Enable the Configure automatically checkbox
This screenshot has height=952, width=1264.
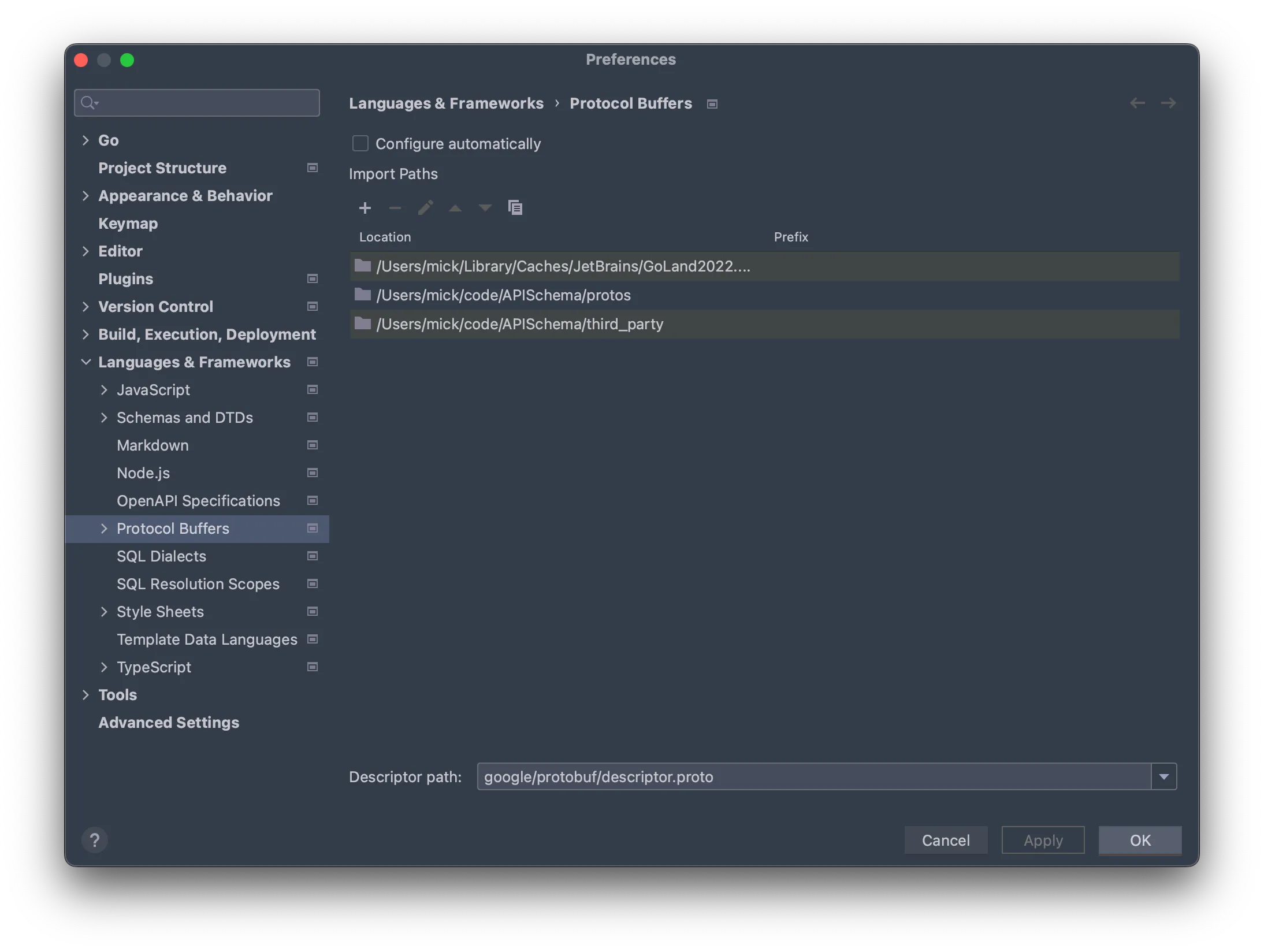tap(360, 143)
